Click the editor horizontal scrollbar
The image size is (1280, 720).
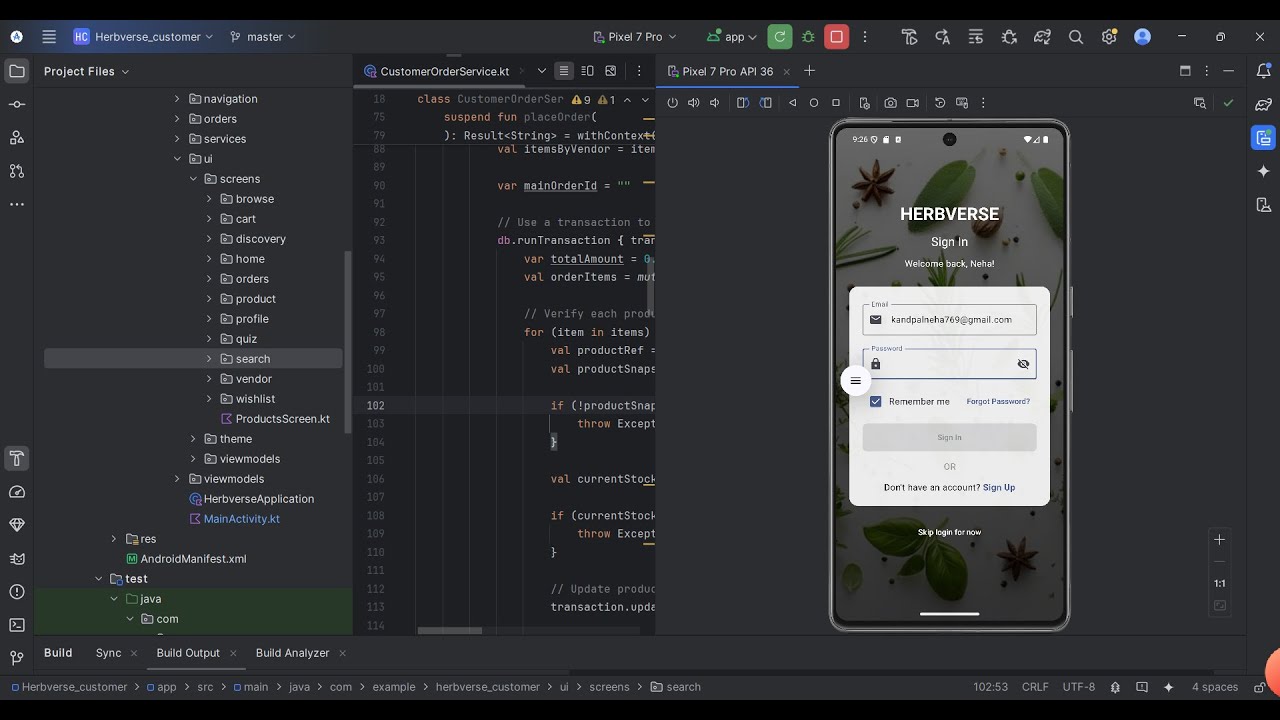coord(449,631)
